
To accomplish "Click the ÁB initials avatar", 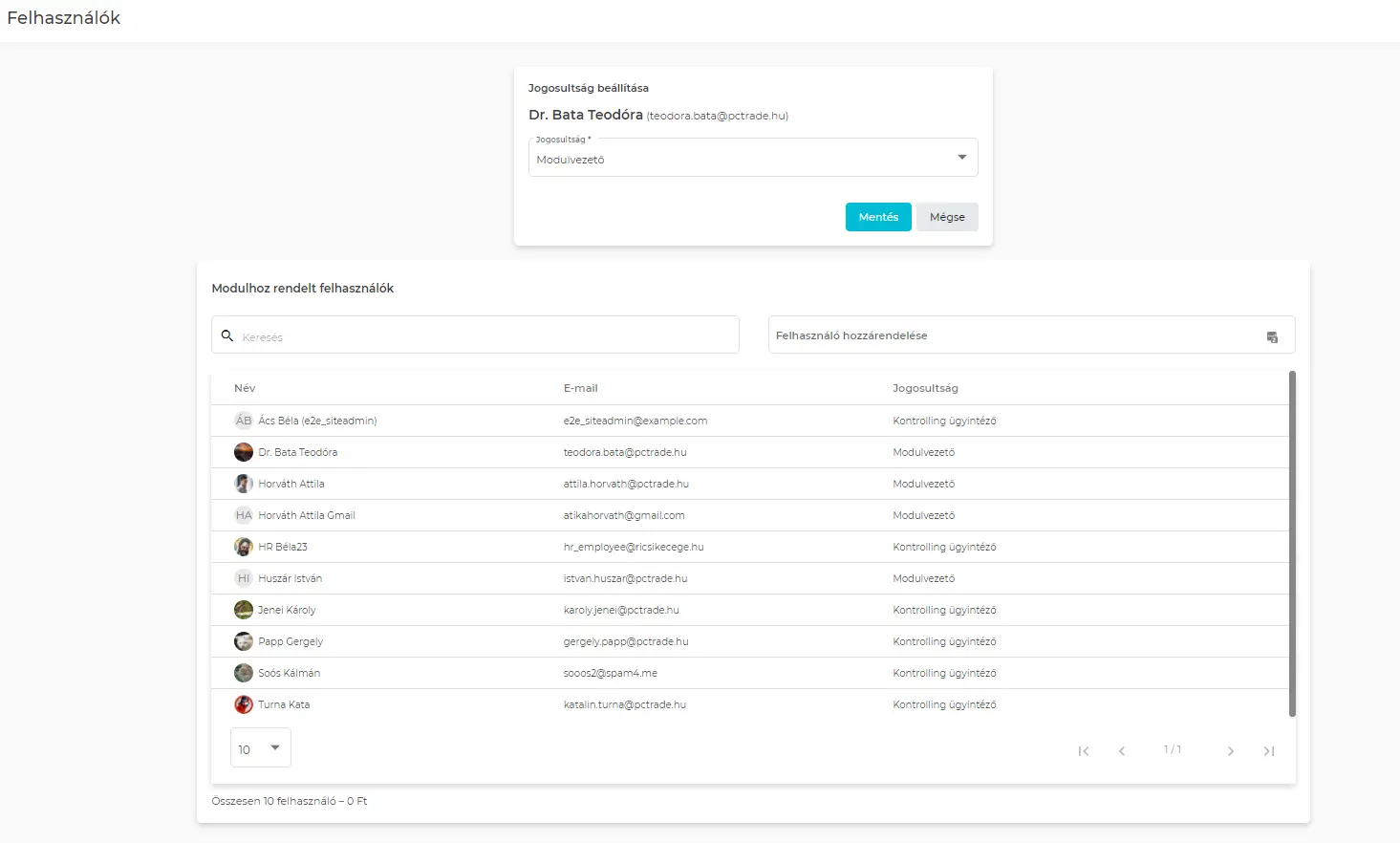I will point(244,421).
